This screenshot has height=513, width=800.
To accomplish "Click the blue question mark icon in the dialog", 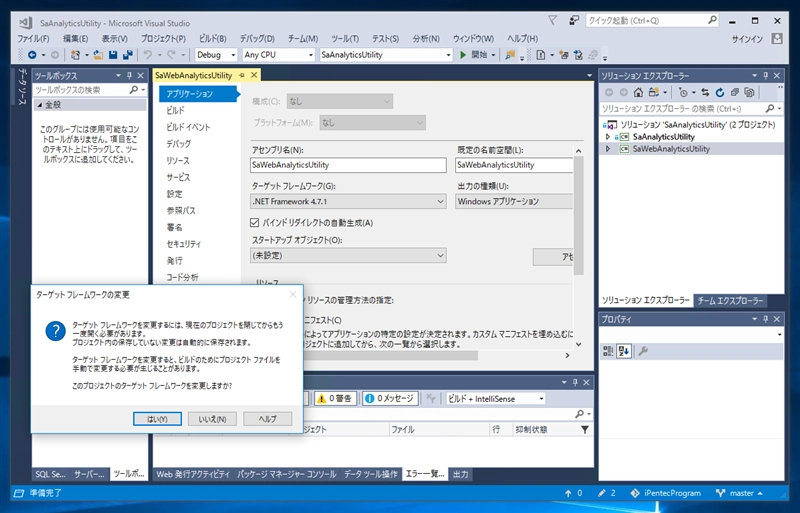I will [55, 331].
